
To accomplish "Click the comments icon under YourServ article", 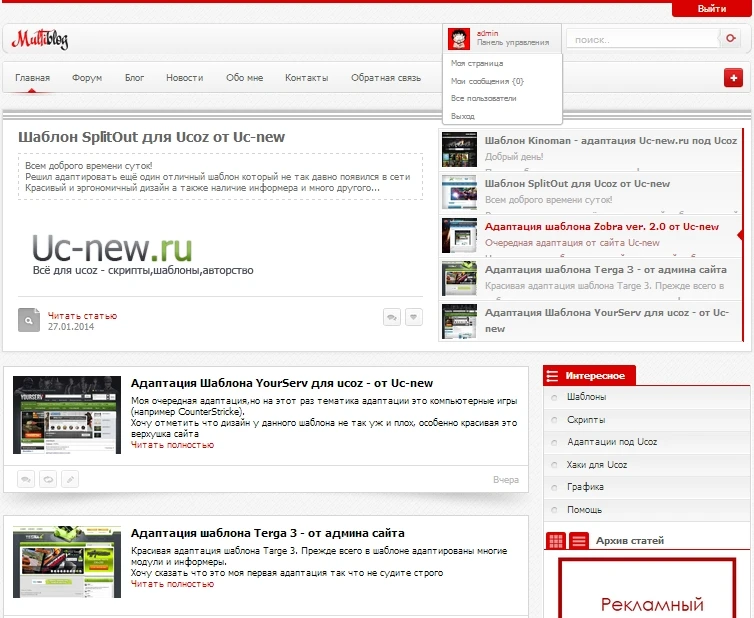I will (26, 479).
